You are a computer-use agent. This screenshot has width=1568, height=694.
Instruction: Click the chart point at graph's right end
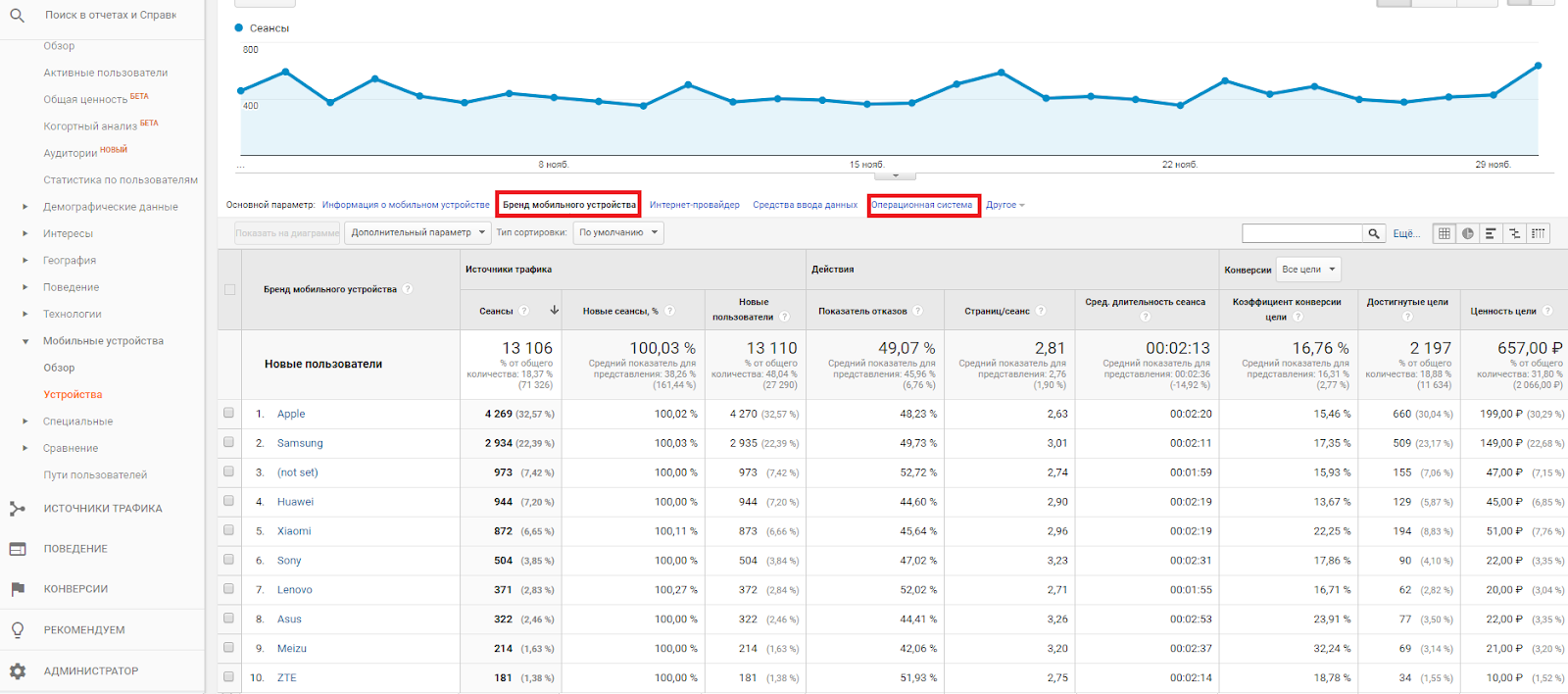click(1538, 66)
